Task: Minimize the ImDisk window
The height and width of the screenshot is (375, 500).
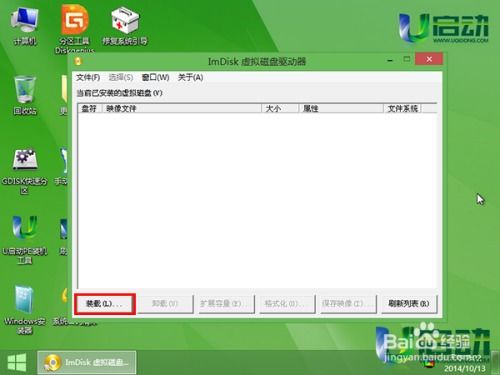Action: tap(390, 60)
